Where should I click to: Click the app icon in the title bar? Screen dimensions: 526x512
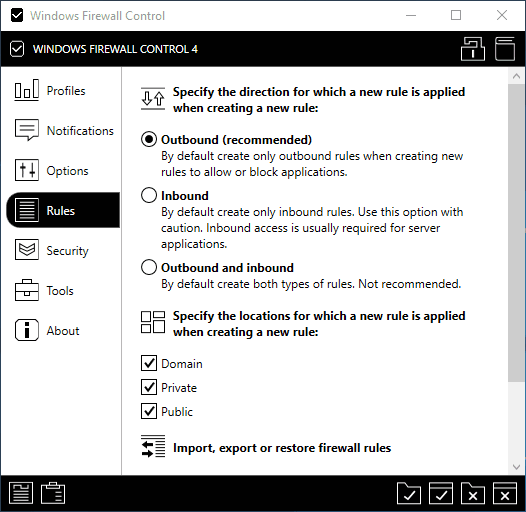click(17, 15)
